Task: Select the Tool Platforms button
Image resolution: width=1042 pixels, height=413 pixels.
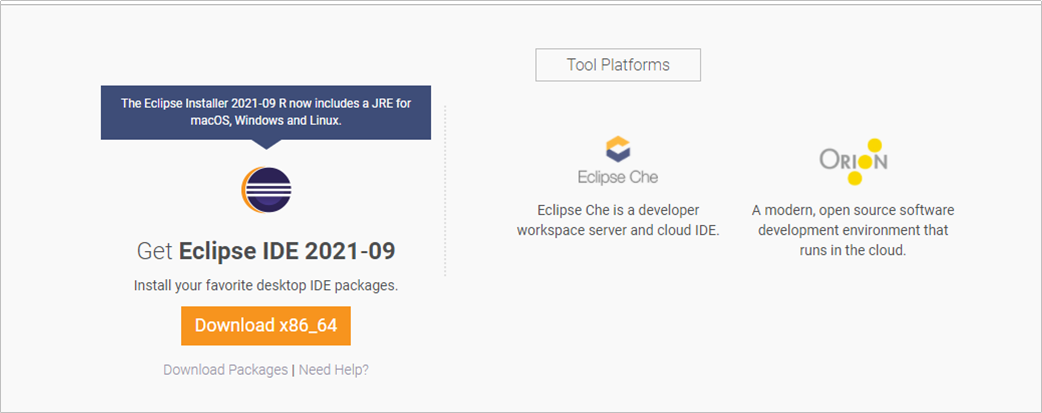Action: 618,65
